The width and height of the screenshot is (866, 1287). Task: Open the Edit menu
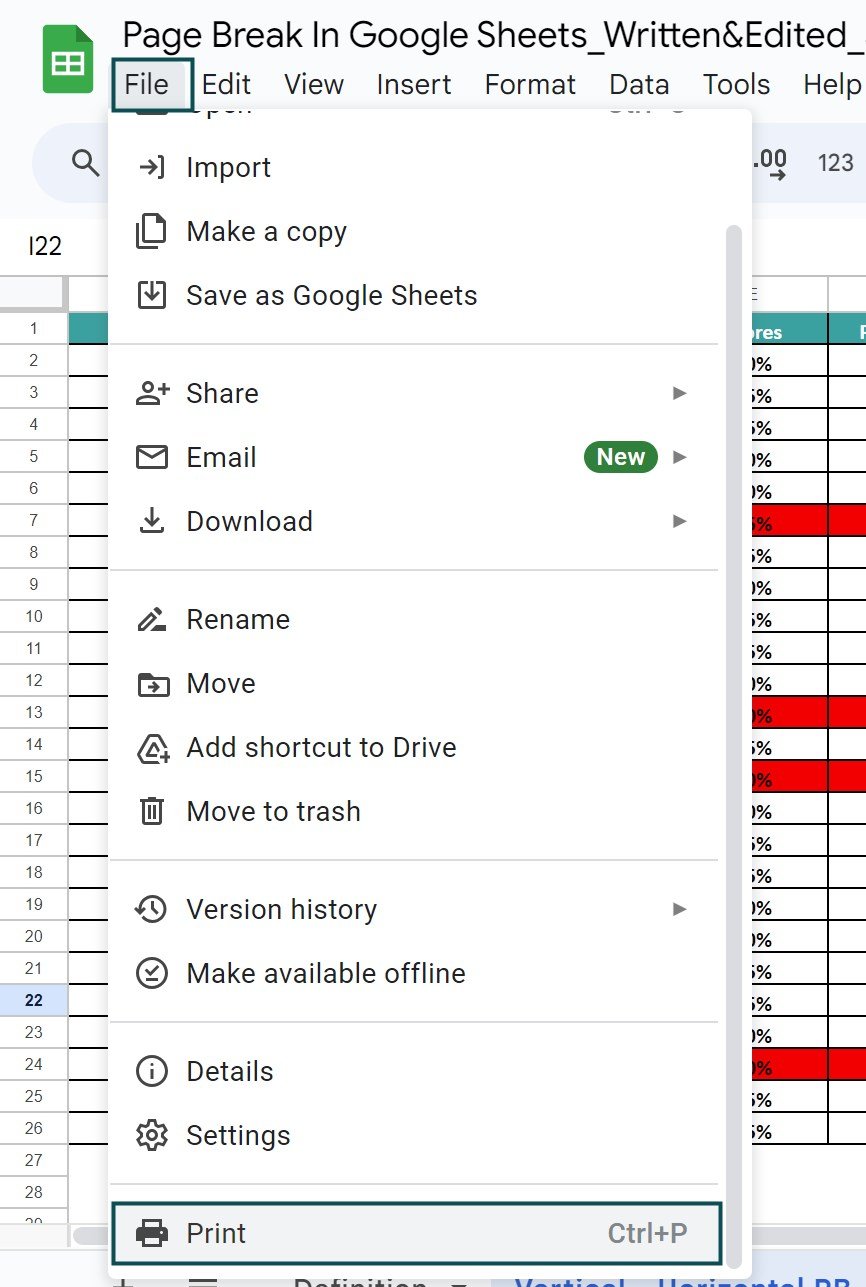click(x=226, y=85)
